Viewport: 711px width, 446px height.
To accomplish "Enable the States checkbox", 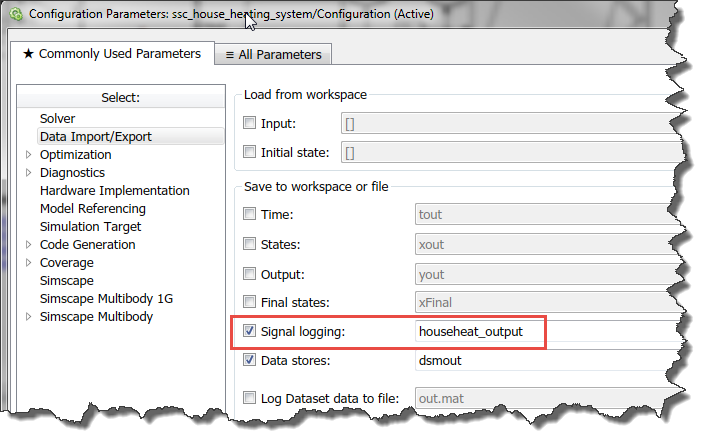I will coord(251,244).
